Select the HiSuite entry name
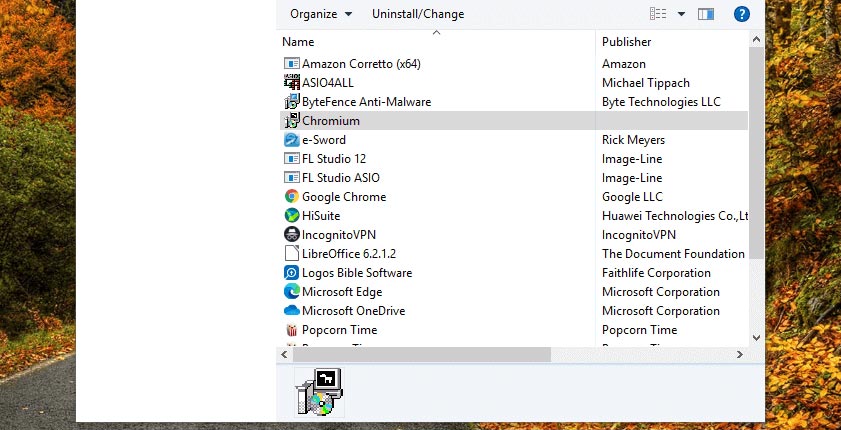Image resolution: width=841 pixels, height=430 pixels. tap(321, 216)
